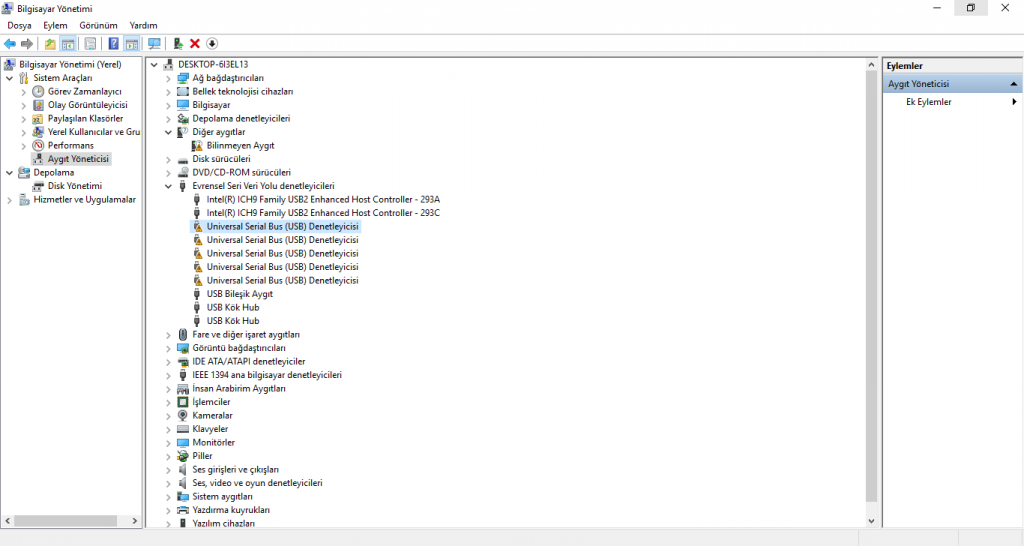The width and height of the screenshot is (1024, 546).
Task: Click the Properties toolbar icon
Action: pyautogui.click(x=90, y=44)
